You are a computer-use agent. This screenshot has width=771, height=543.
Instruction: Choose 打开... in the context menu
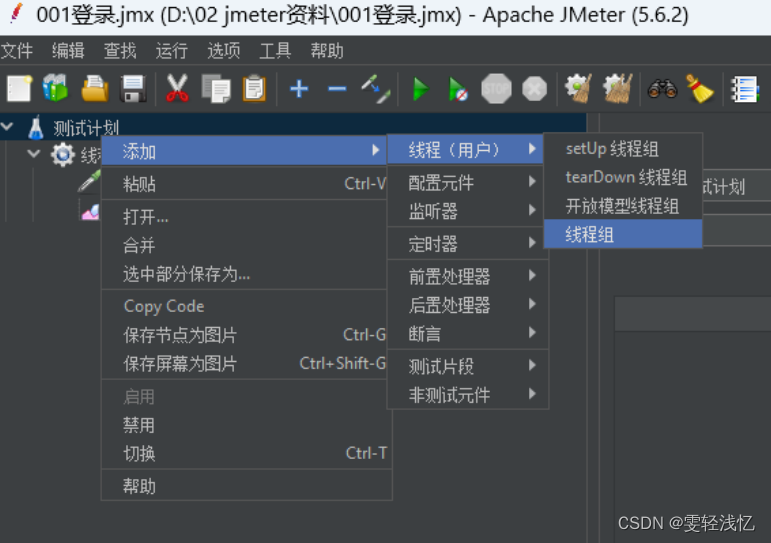244,216
